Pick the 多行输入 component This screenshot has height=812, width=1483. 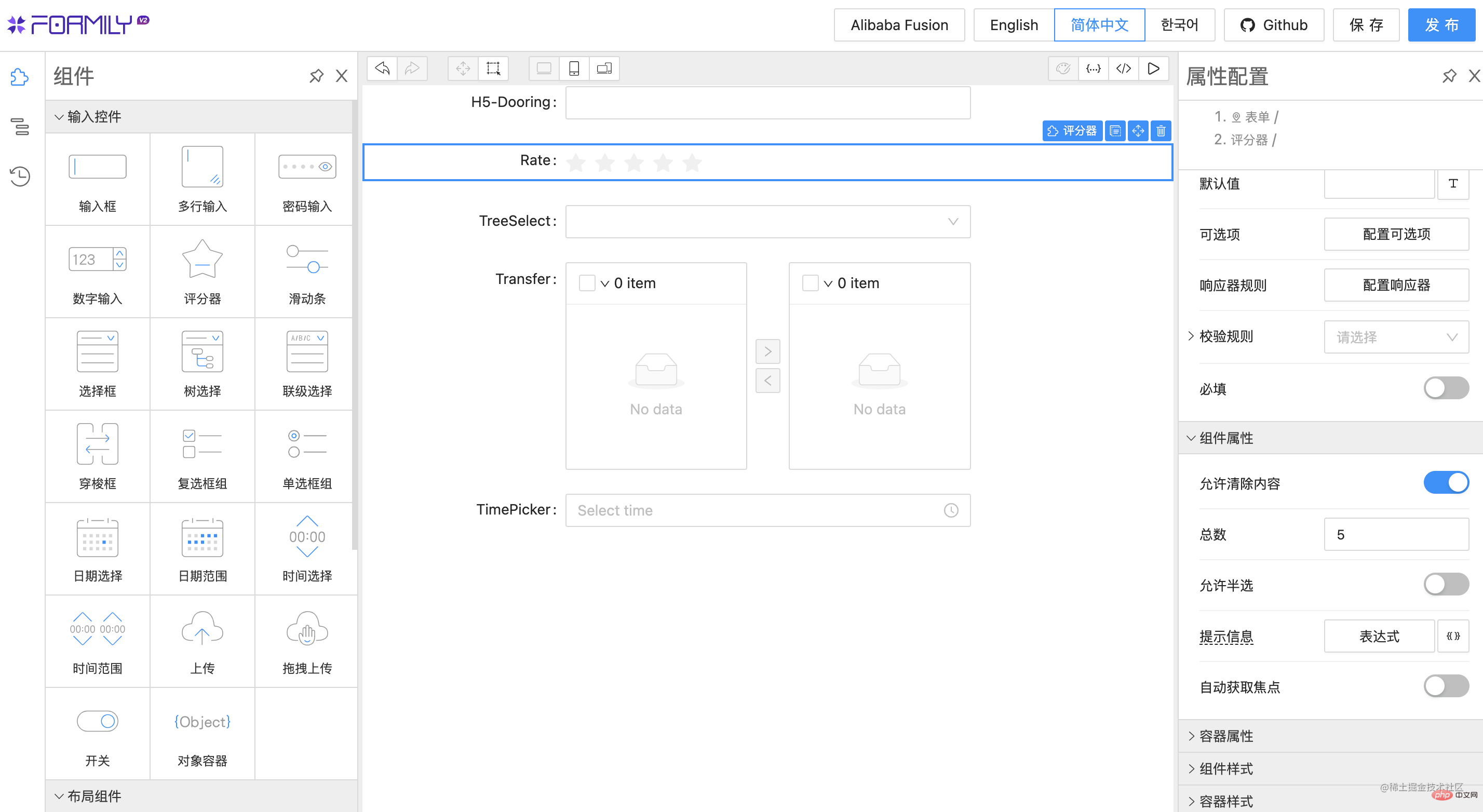[x=202, y=179]
